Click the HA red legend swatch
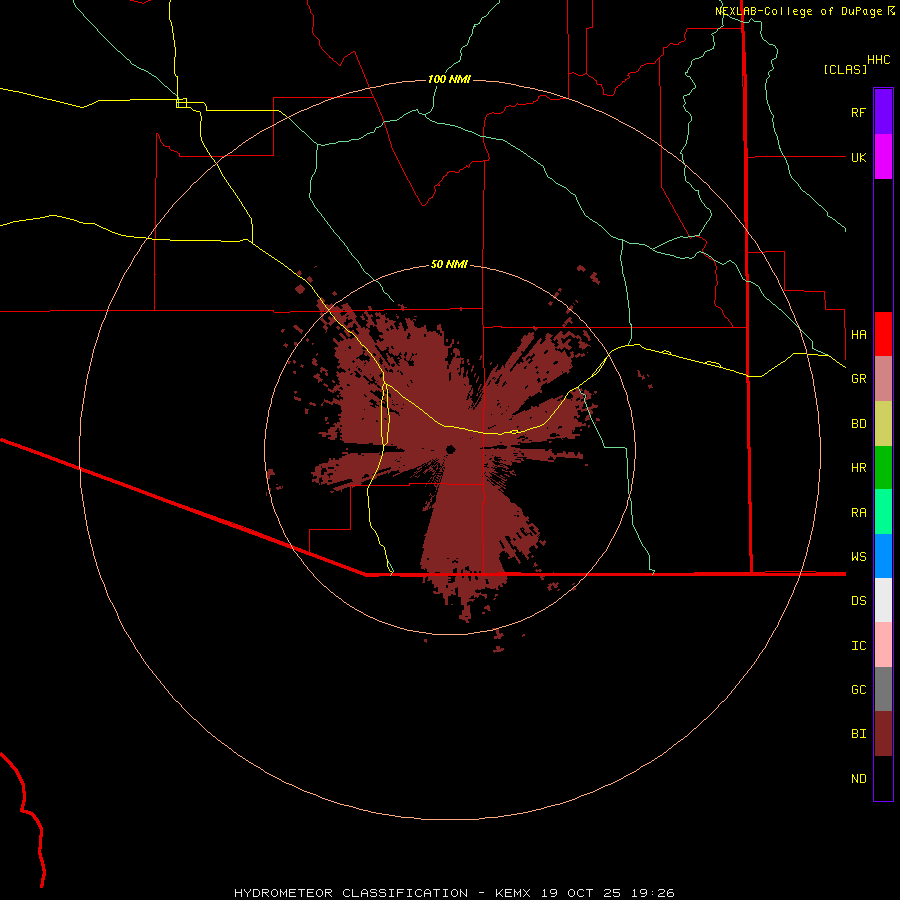 (x=883, y=334)
